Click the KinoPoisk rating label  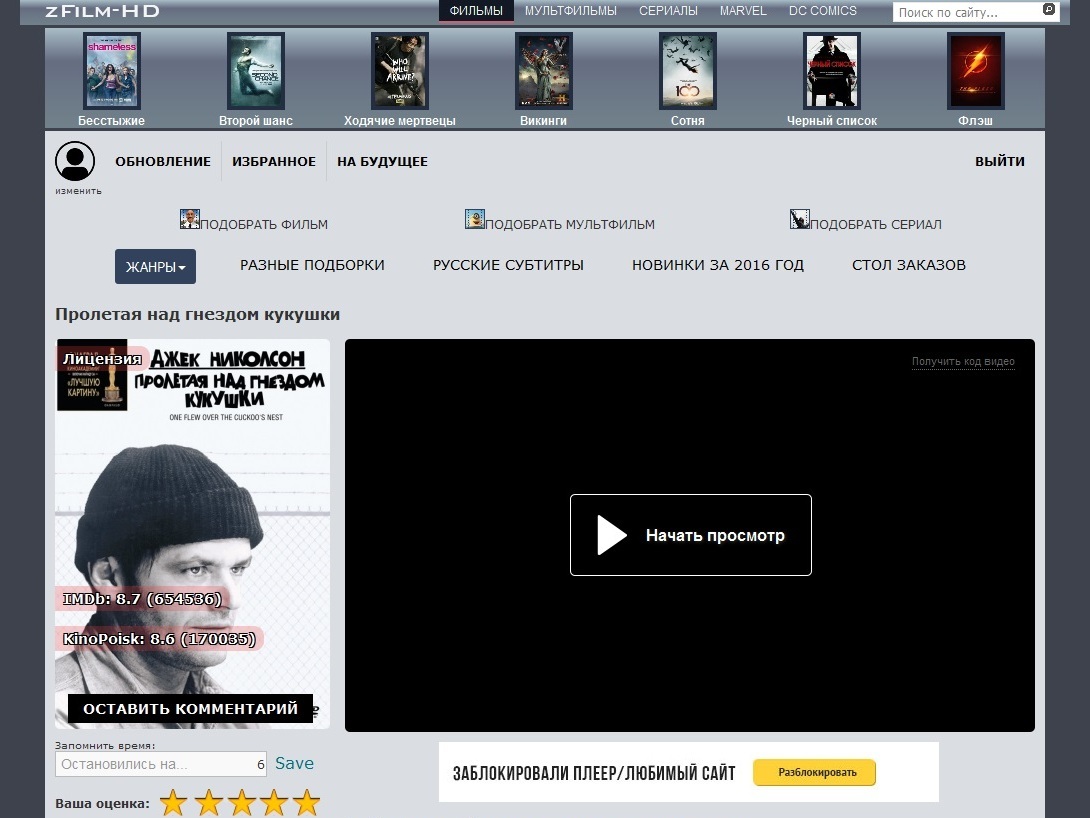click(159, 639)
